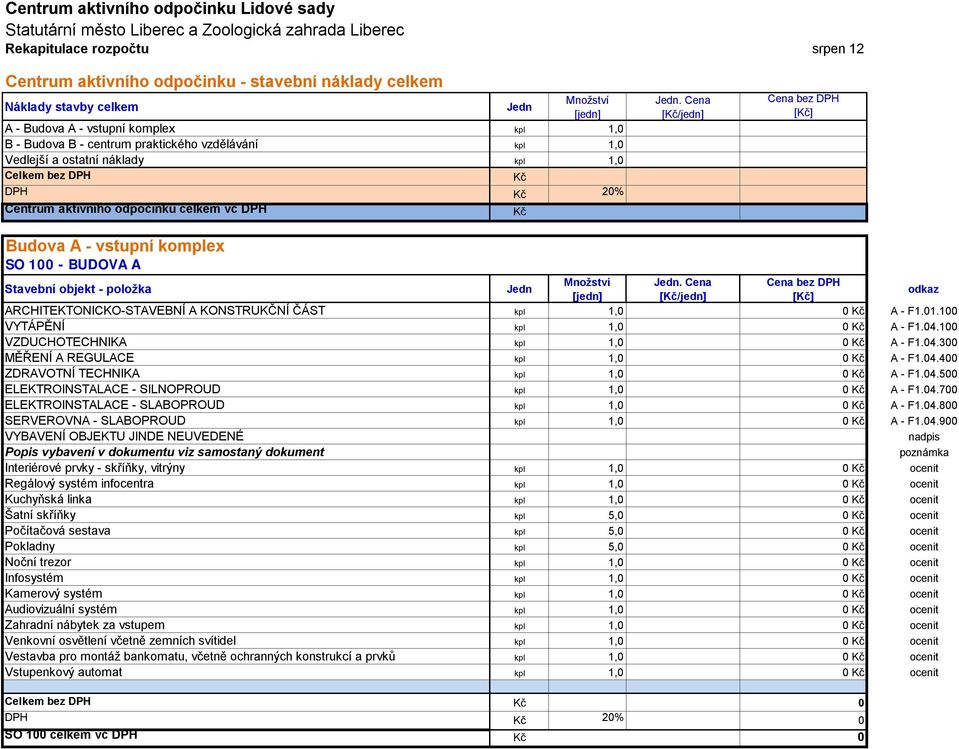Click 'Regálový systém infocentra' row
The height and width of the screenshot is (749, 959).
(434, 484)
